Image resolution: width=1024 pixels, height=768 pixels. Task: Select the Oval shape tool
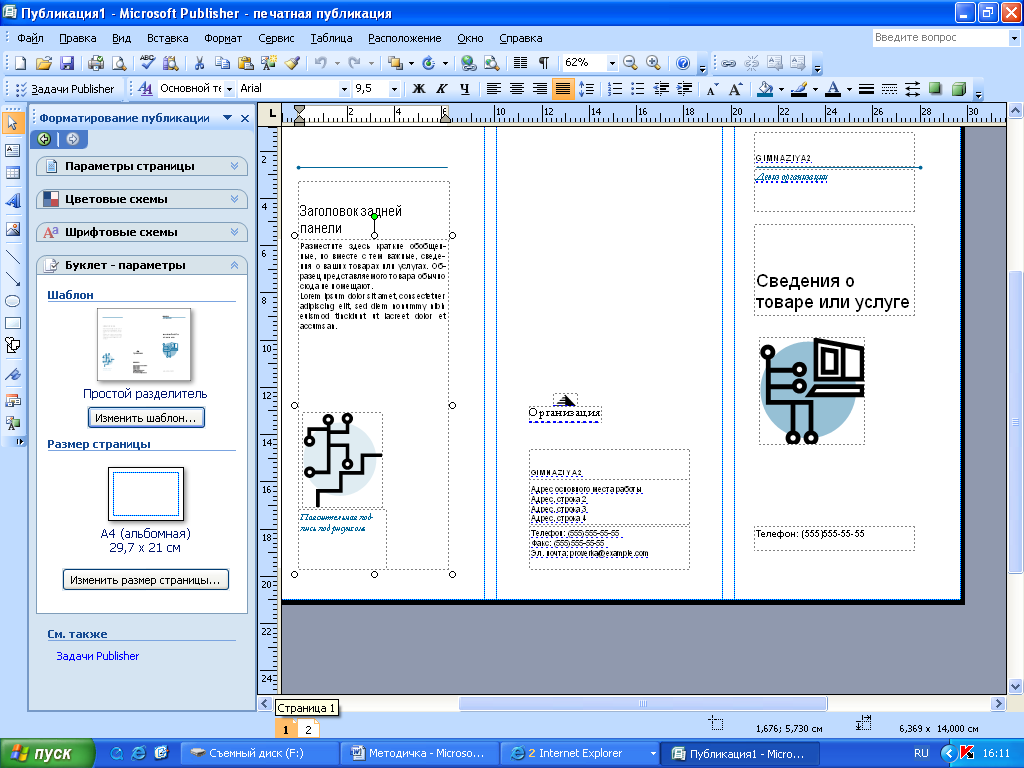pos(12,301)
